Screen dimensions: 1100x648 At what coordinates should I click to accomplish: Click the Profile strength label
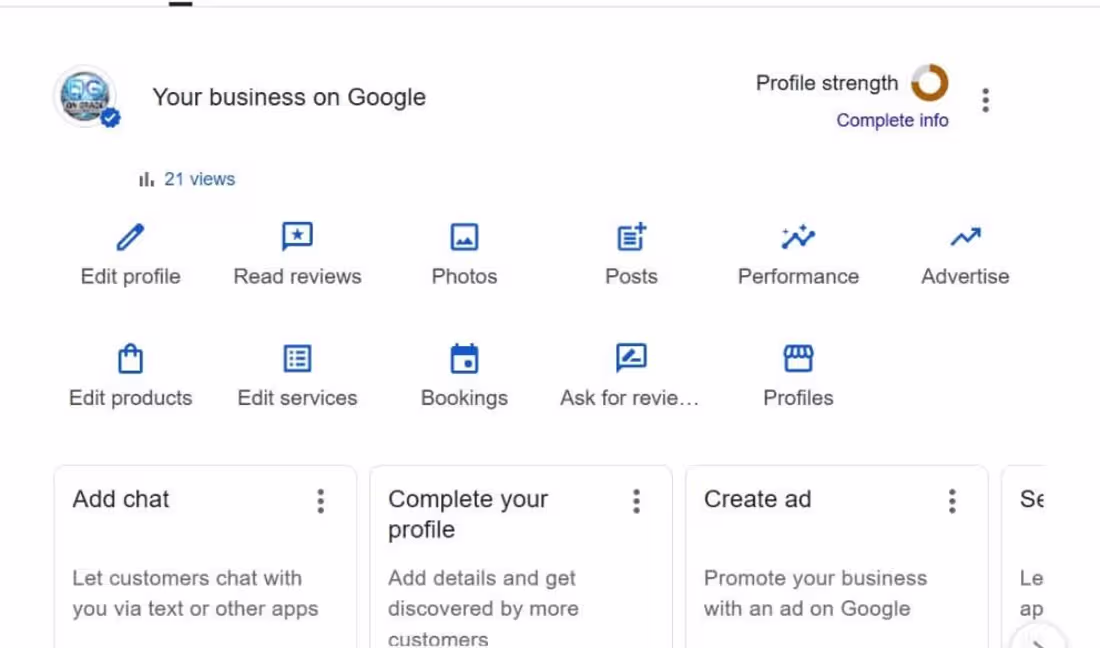(x=827, y=83)
